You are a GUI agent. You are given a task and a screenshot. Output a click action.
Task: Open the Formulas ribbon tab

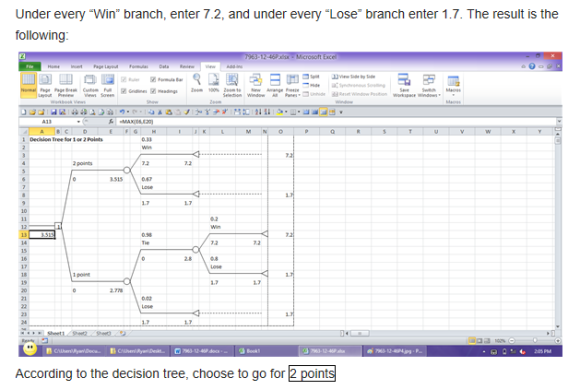tap(139, 67)
